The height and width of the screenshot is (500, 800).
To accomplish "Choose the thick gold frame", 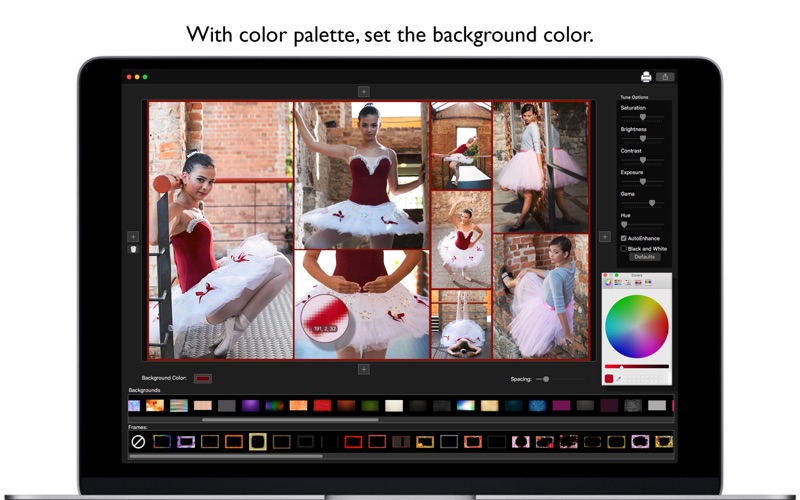I will tap(258, 442).
